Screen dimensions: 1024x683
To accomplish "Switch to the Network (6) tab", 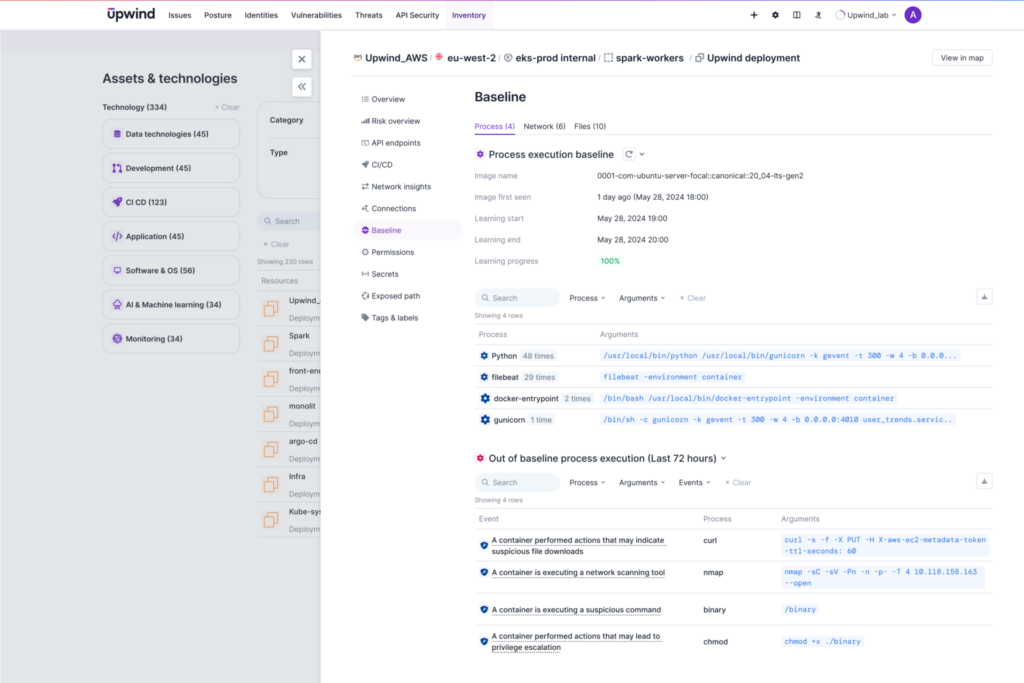I will (544, 126).
